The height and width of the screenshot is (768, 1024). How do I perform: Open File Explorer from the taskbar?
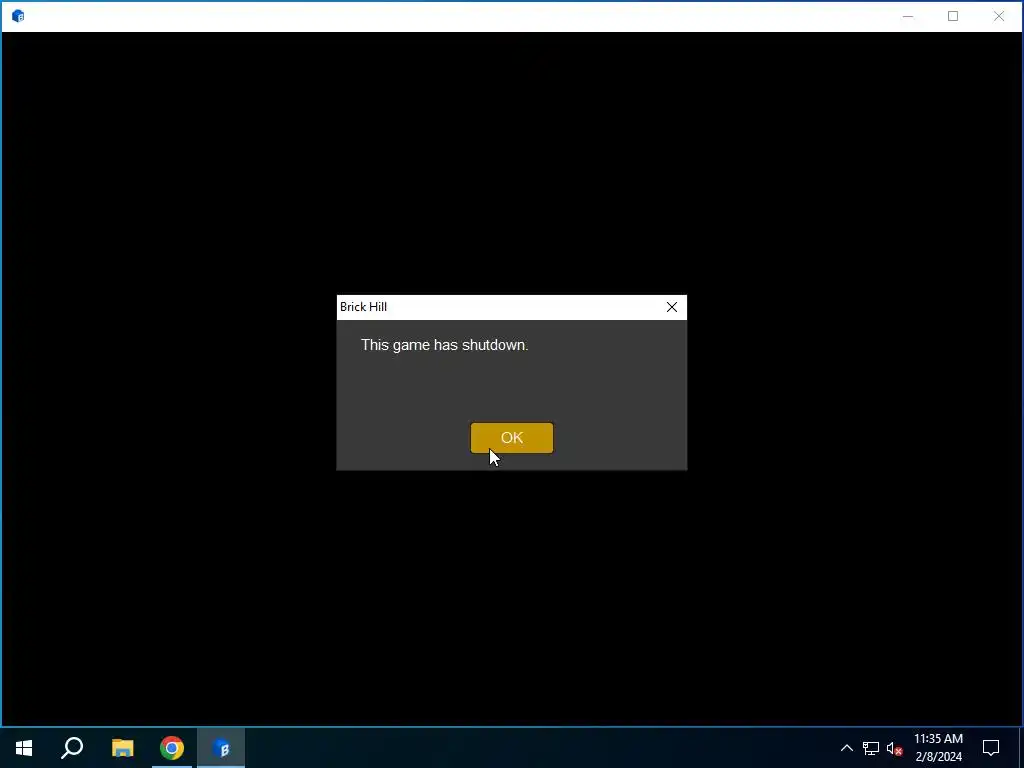(x=122, y=748)
